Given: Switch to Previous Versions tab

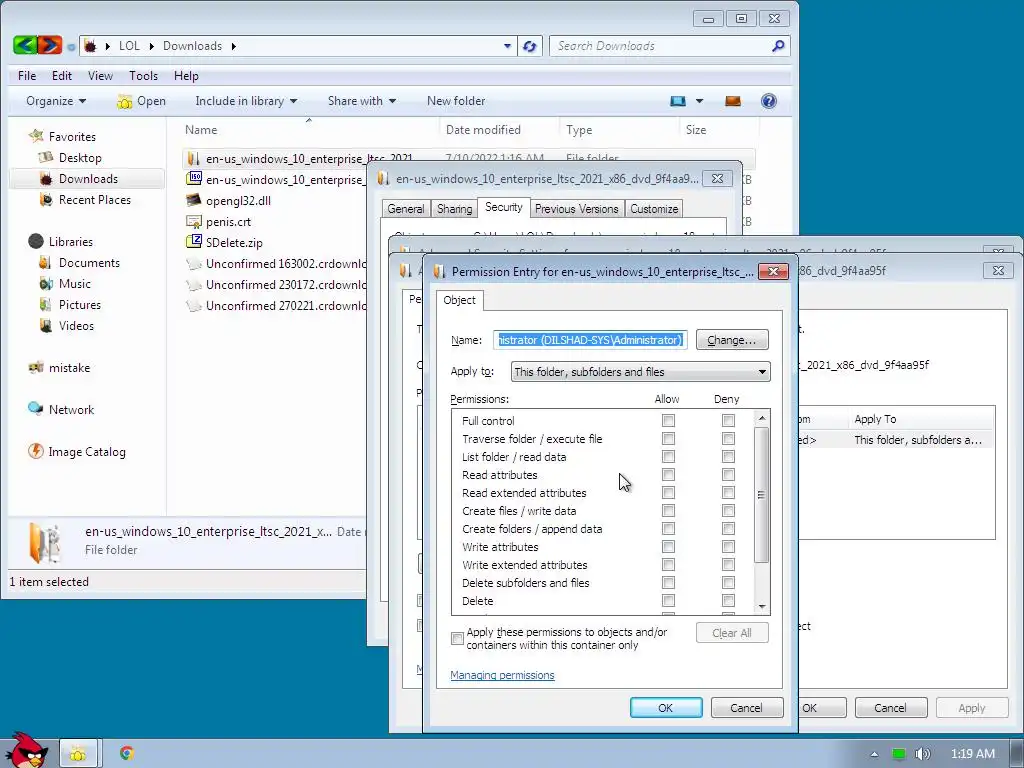Looking at the screenshot, I should [577, 209].
